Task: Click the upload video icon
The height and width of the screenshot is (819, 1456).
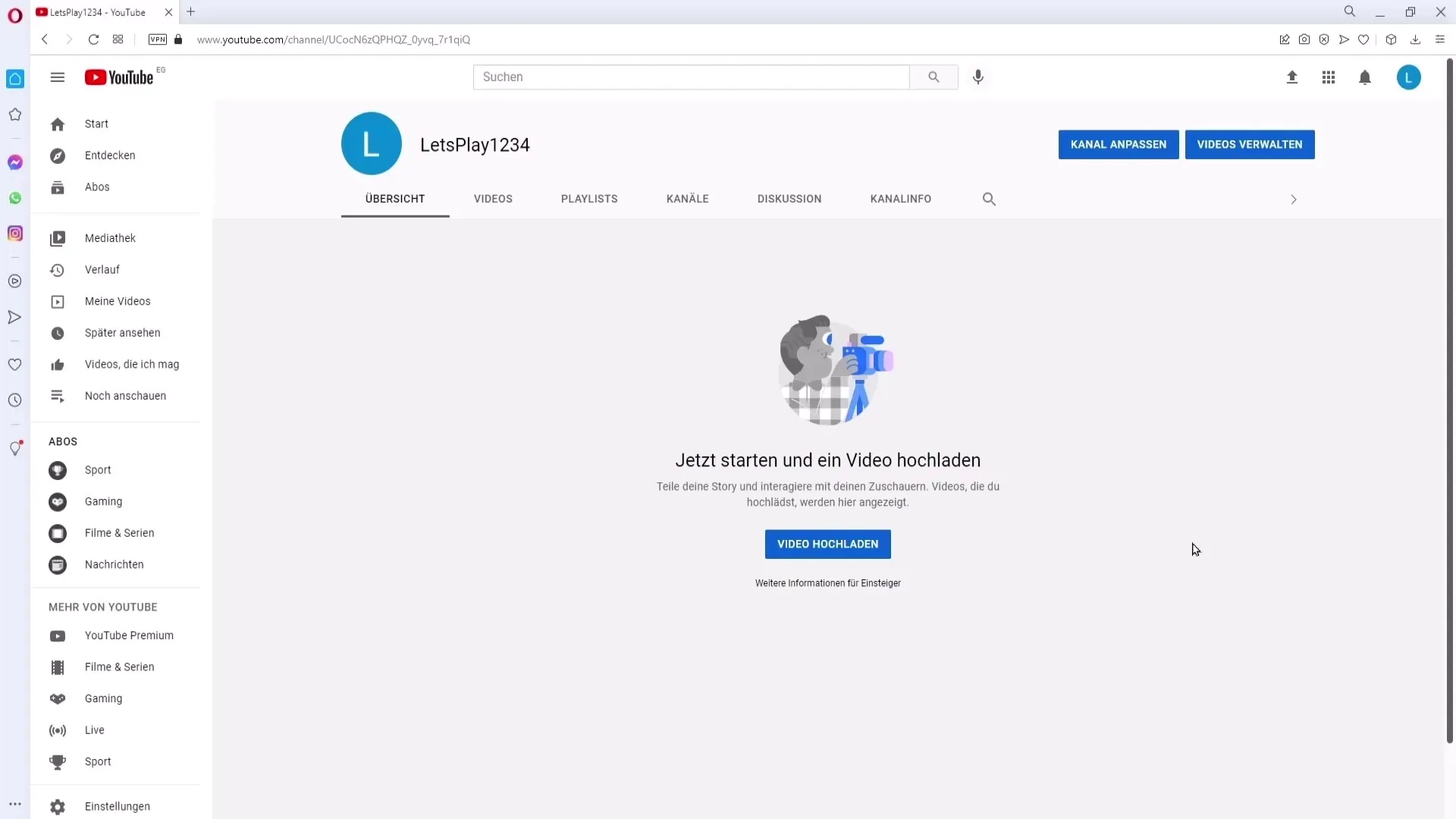Action: click(1292, 77)
